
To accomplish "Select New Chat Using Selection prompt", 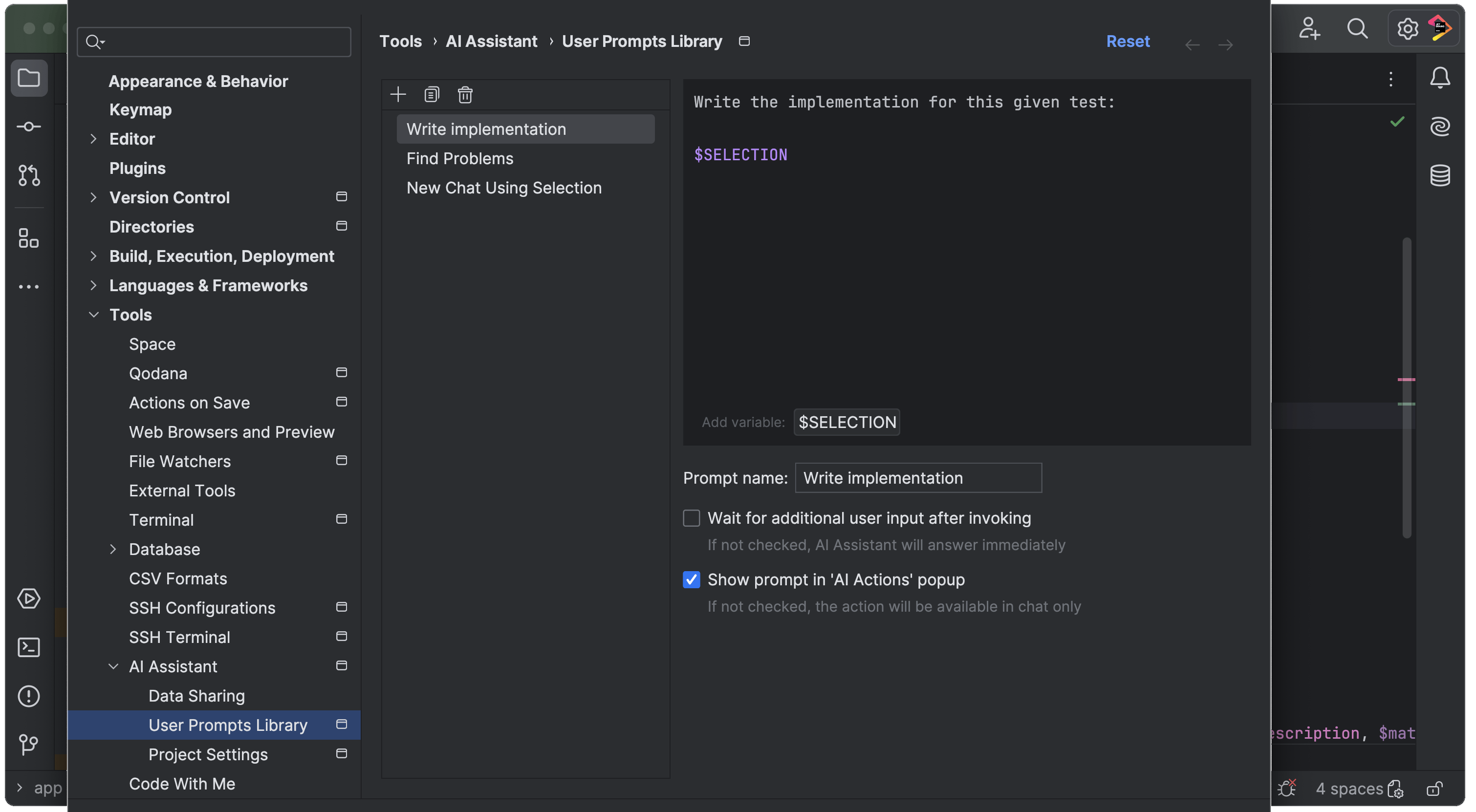I will [504, 188].
